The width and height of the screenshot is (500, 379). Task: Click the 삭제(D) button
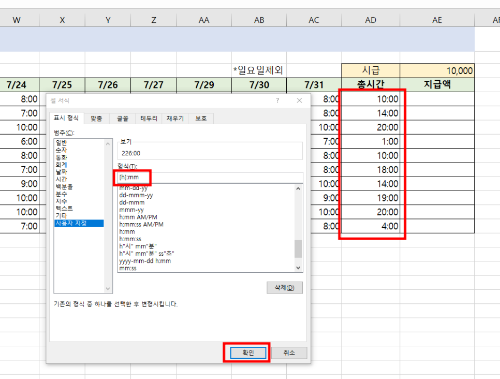point(285,288)
